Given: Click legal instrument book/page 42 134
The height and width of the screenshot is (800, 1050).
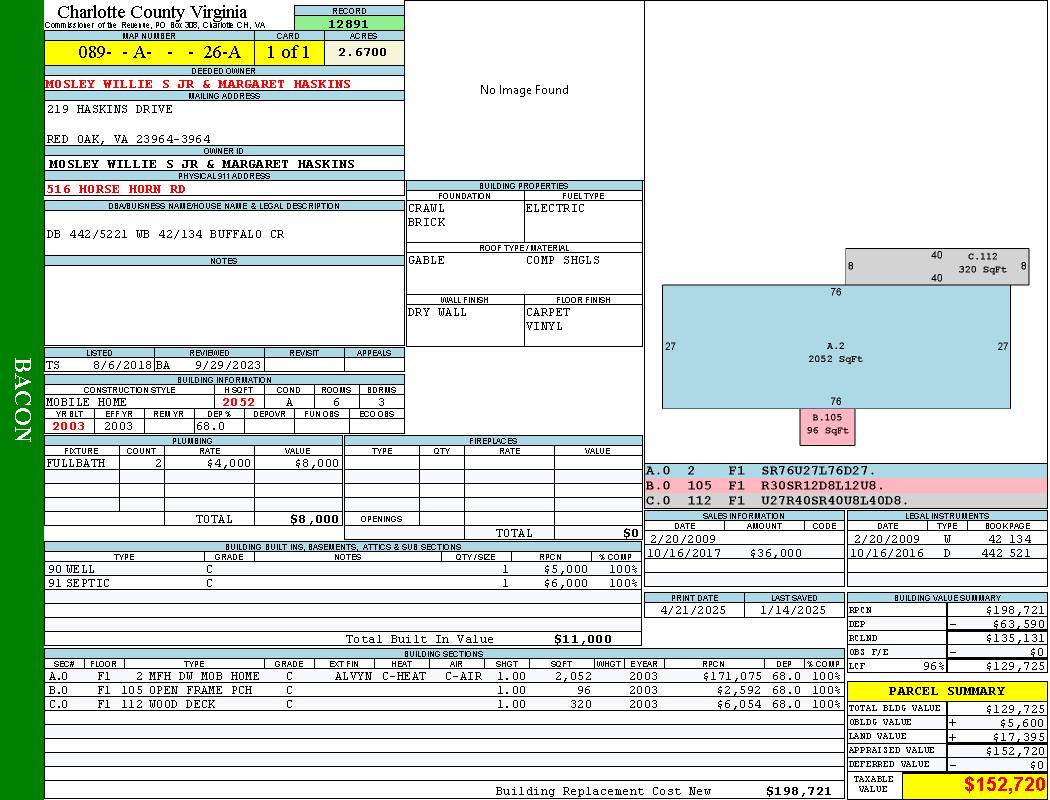Looking at the screenshot, I should 1010,539.
